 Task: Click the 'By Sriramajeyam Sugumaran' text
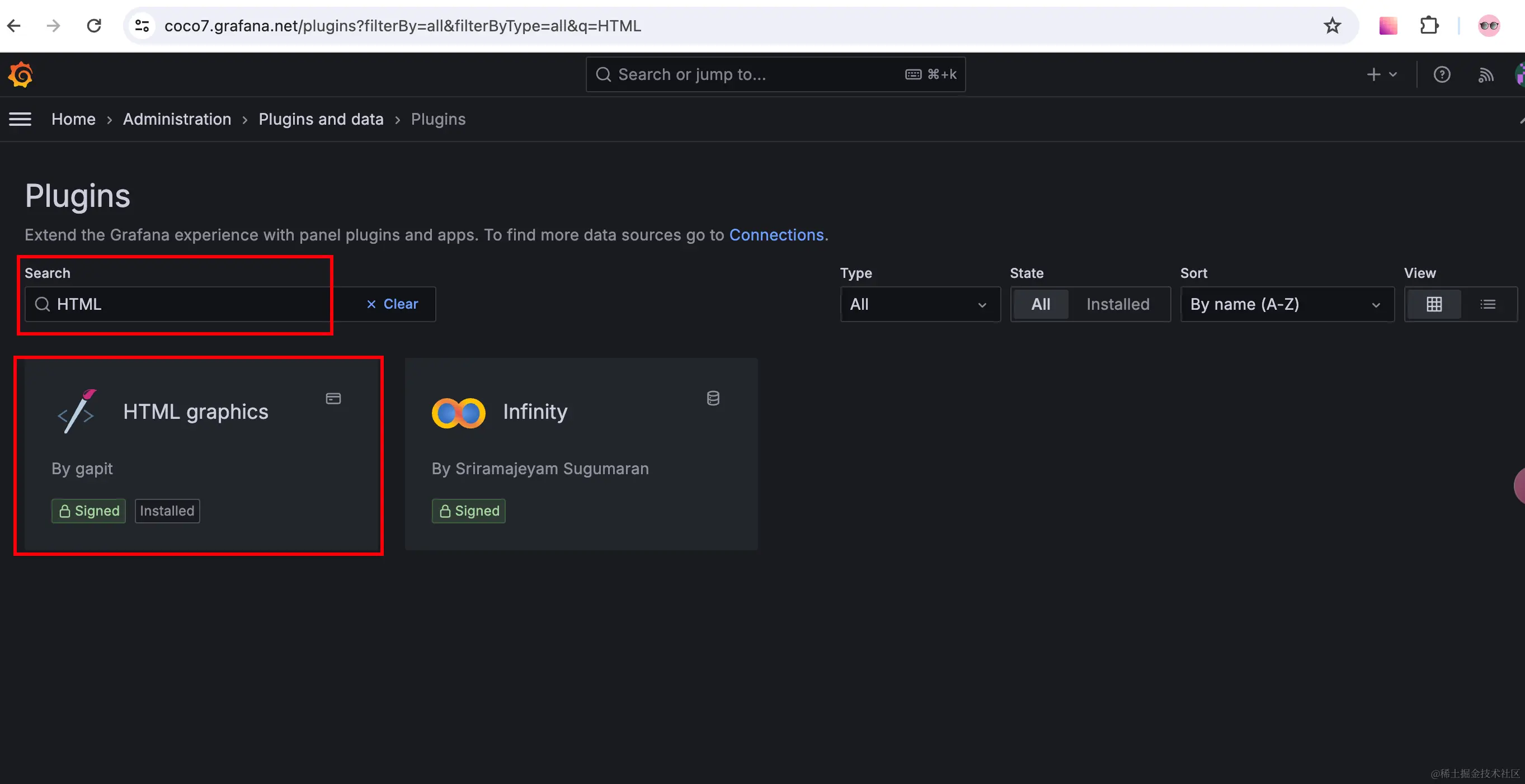pos(540,469)
